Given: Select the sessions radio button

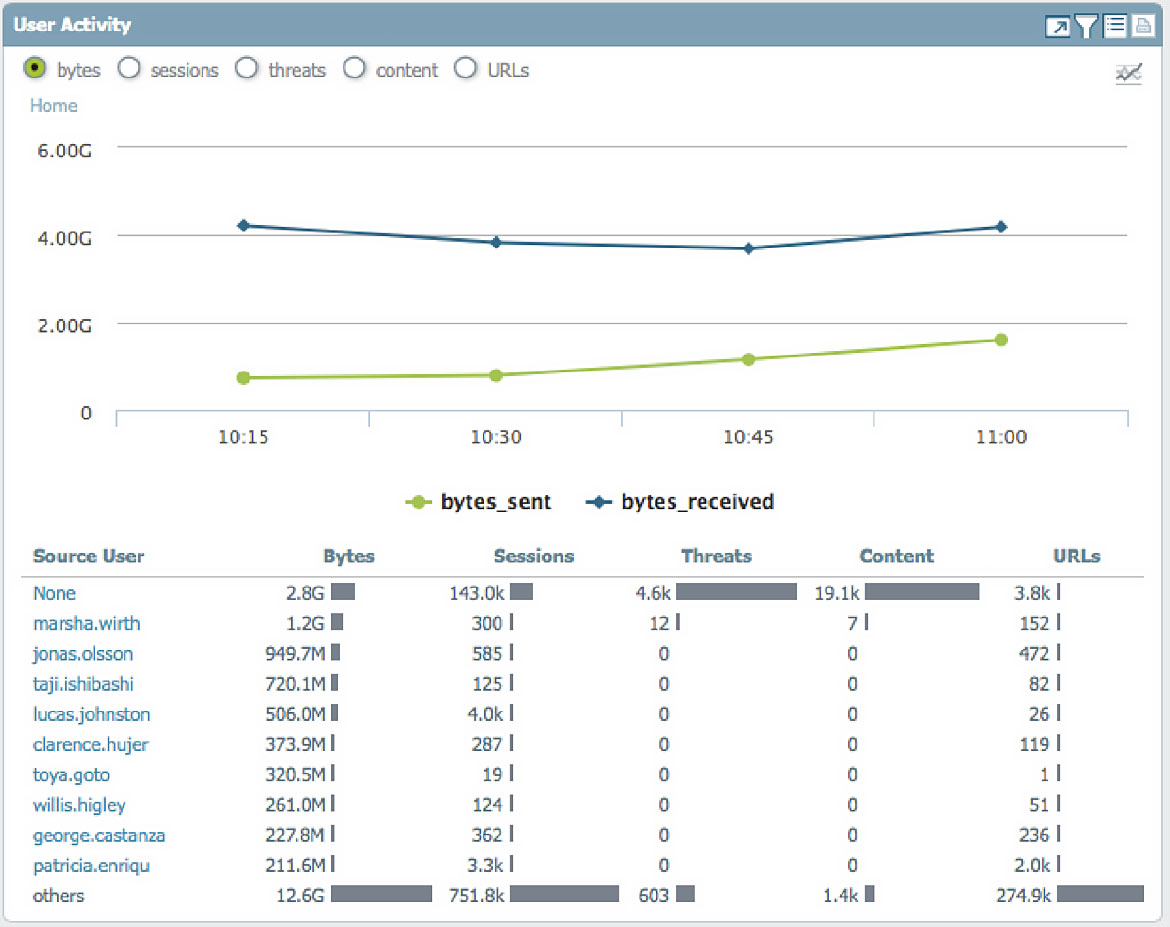Looking at the screenshot, I should tap(129, 69).
